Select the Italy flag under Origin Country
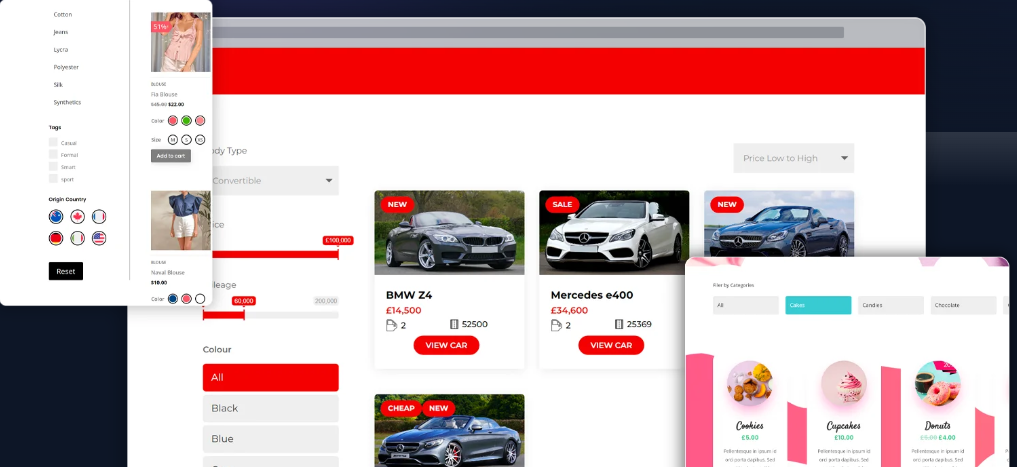Viewport: 1017px width, 467px height. 78,238
